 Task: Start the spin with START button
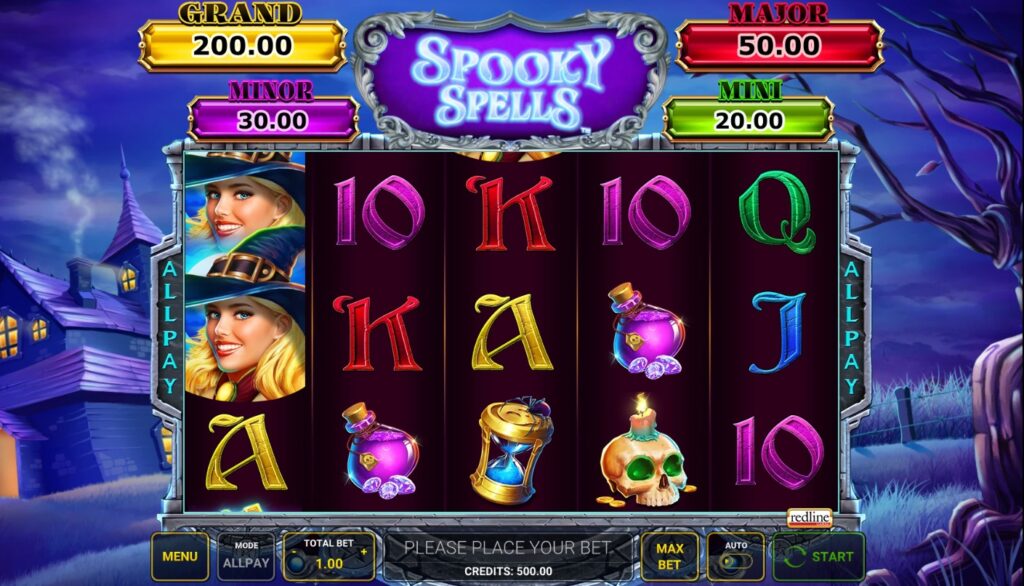click(819, 557)
